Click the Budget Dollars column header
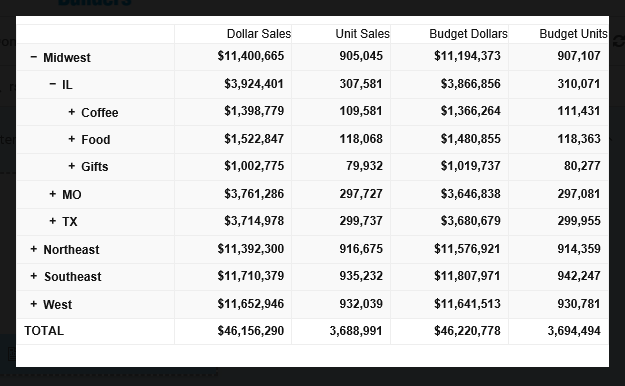Viewport: 625px width, 386px height. coord(468,34)
